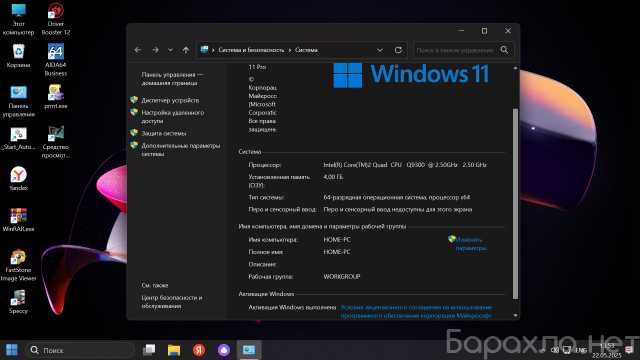Image resolution: width=640 pixels, height=360 pixels.
Task: Open Security and Maintenance center link
Action: [x=171, y=302]
